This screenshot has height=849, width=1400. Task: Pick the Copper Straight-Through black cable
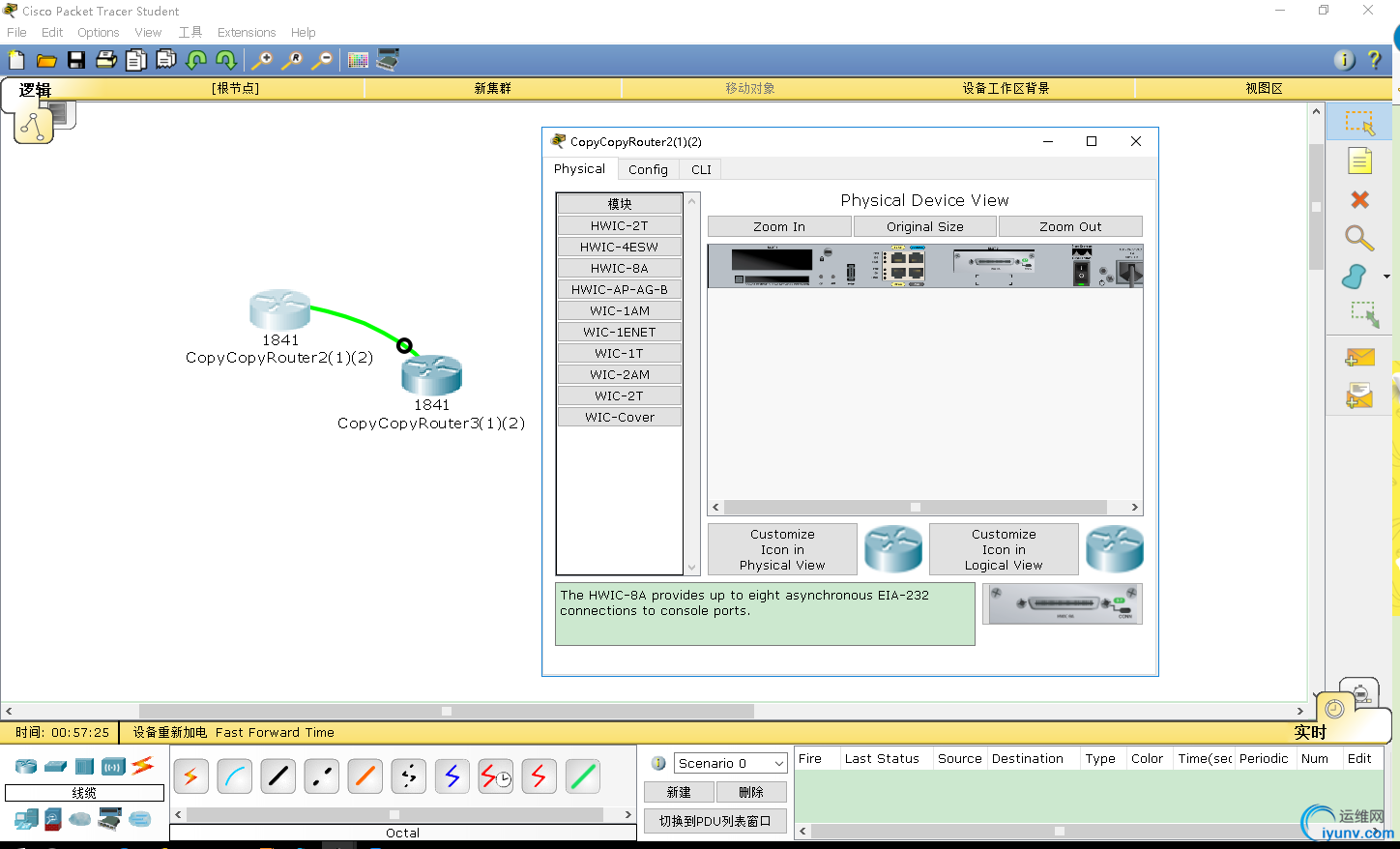pyautogui.click(x=277, y=776)
